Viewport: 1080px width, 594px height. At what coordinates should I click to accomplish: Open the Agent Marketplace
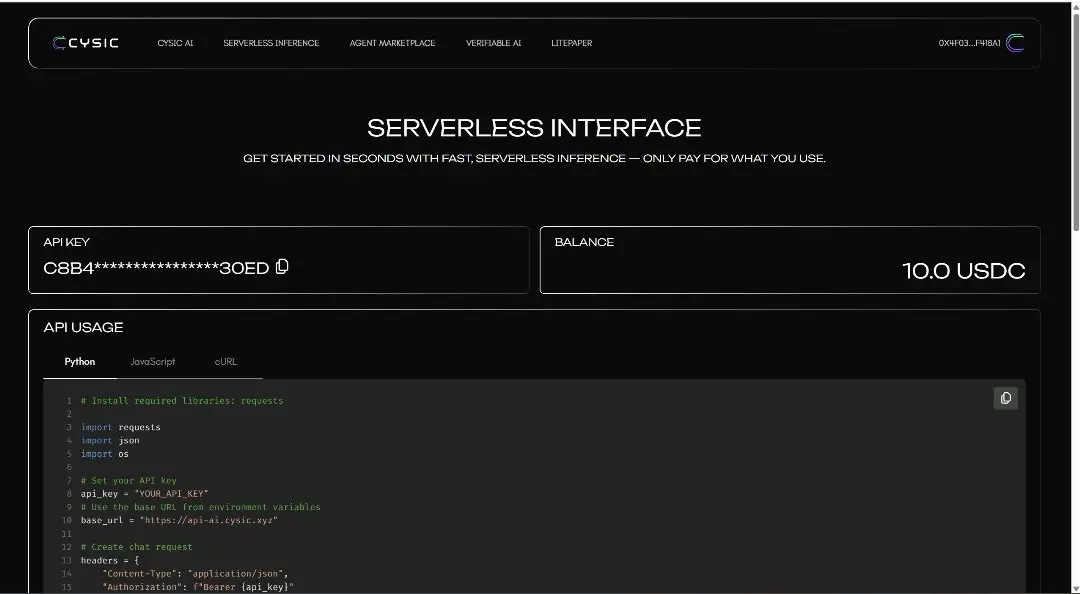[x=392, y=43]
